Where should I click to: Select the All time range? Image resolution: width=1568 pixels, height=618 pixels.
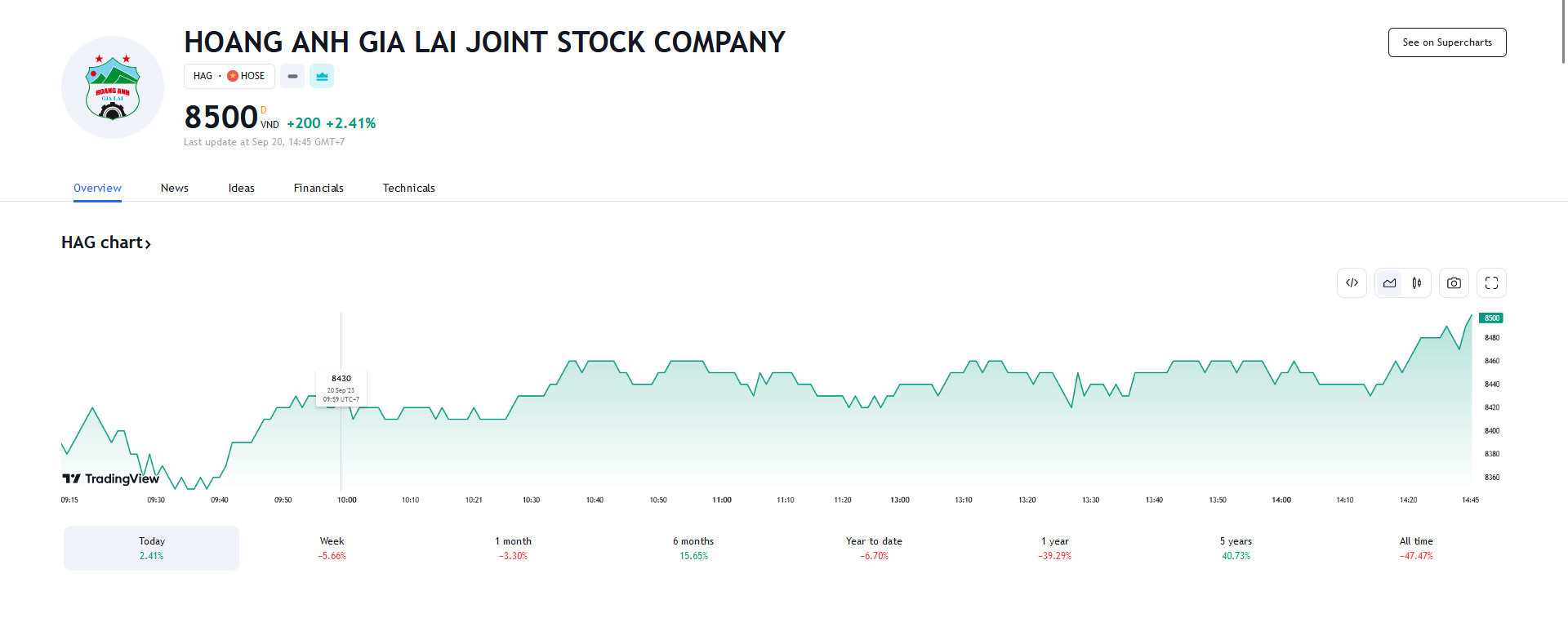pyautogui.click(x=1416, y=548)
